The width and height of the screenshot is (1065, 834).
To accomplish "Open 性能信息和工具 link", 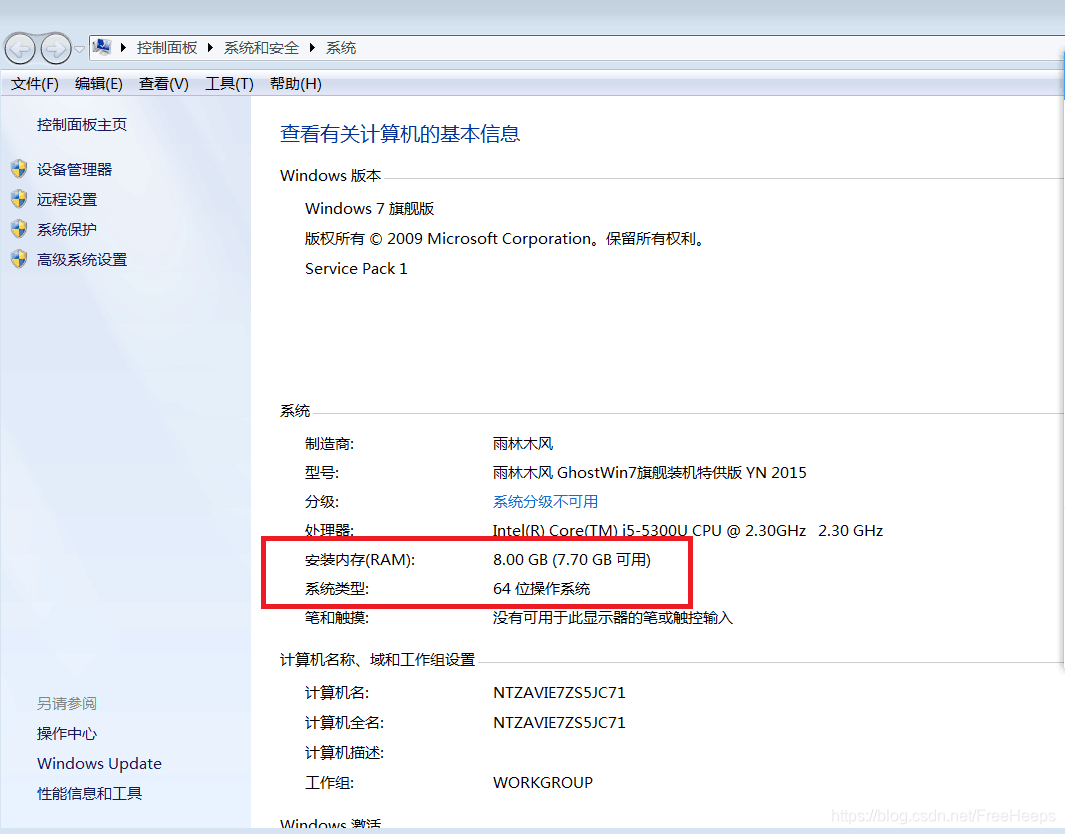I will click(89, 793).
